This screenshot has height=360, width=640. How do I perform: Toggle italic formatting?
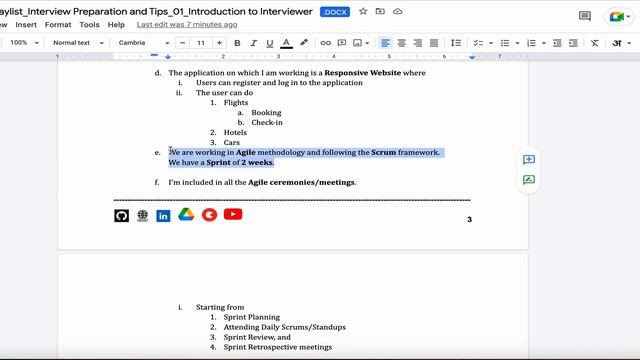[253, 43]
